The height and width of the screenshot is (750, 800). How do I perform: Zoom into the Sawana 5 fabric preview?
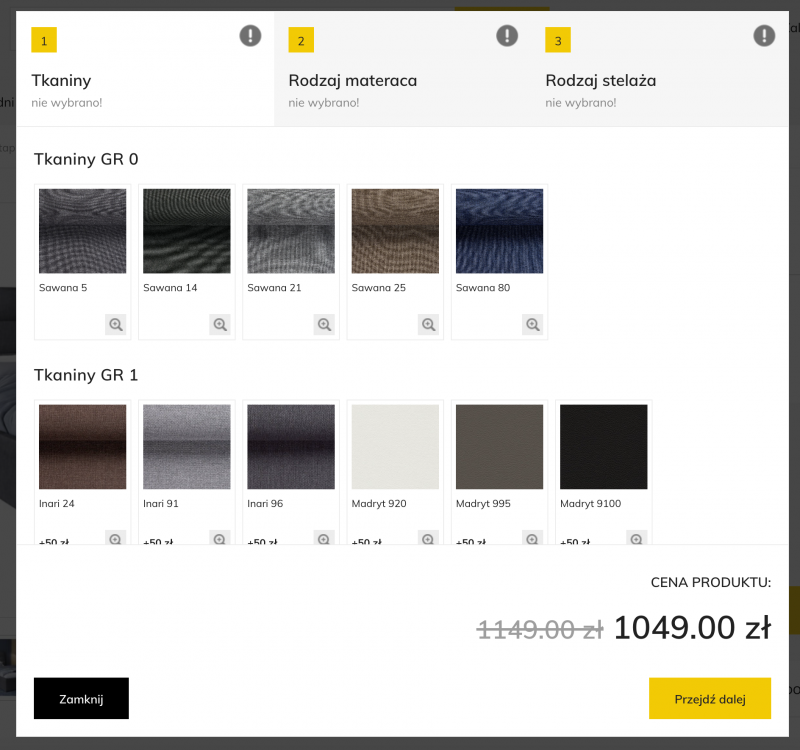click(116, 324)
